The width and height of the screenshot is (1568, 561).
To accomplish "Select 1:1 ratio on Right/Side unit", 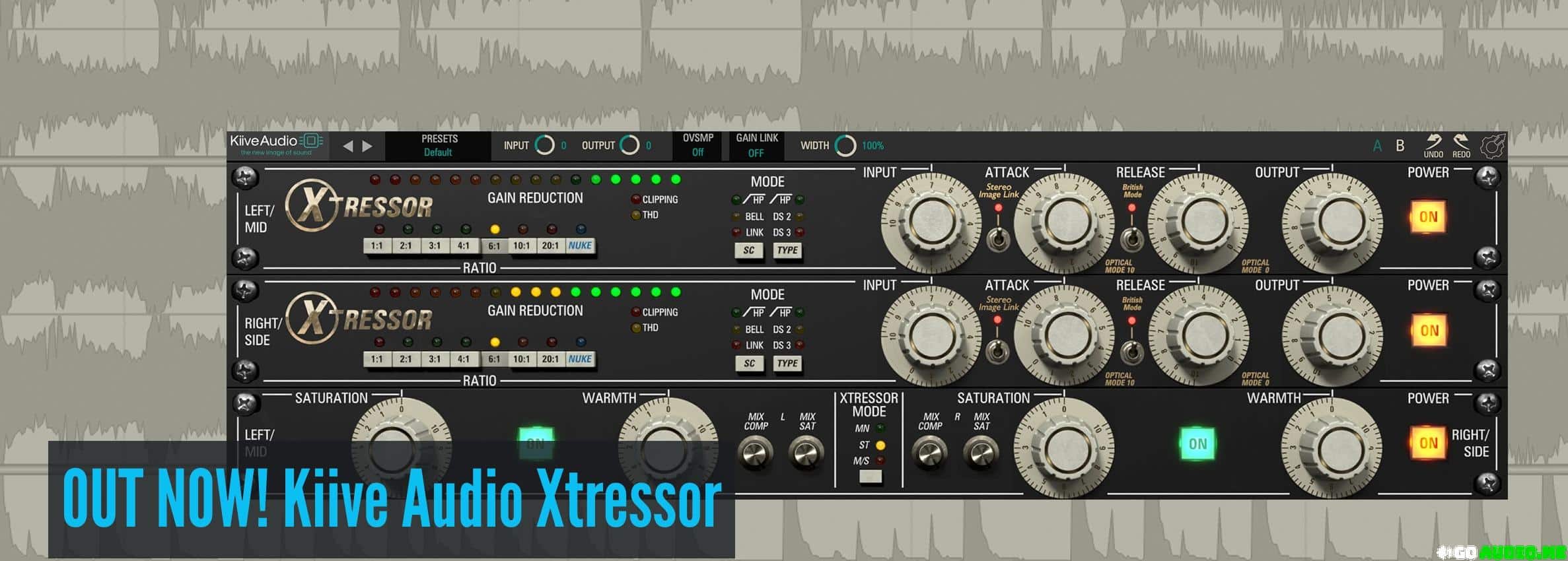I will [x=376, y=360].
